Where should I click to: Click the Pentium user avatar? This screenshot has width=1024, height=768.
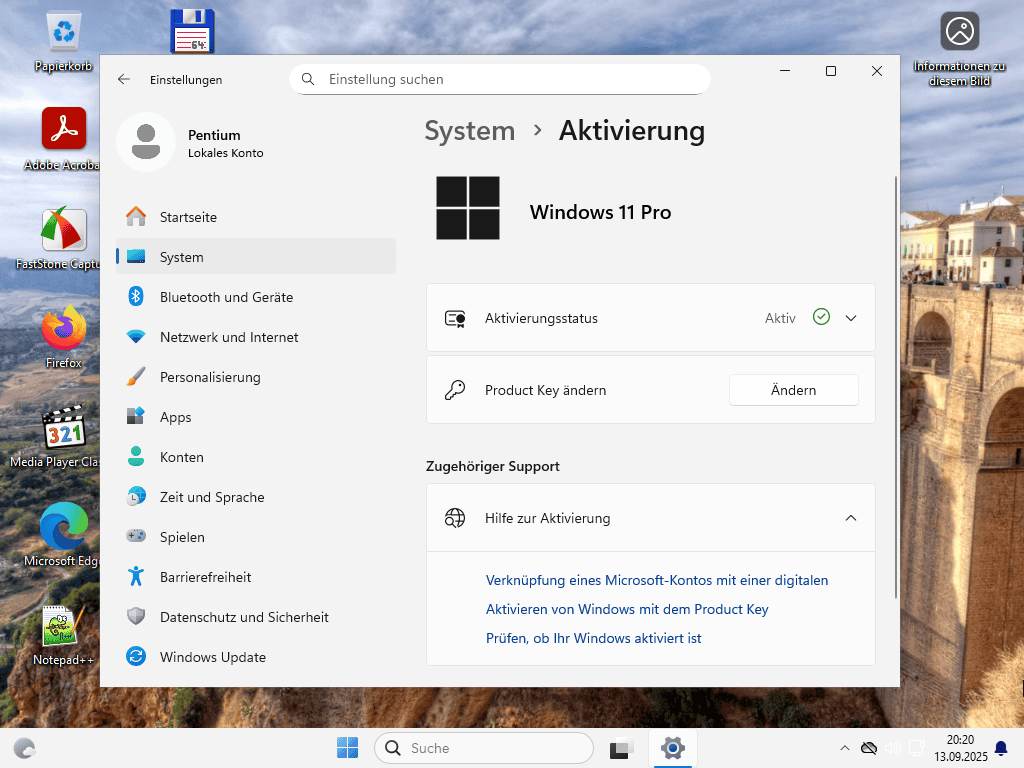[x=146, y=142]
